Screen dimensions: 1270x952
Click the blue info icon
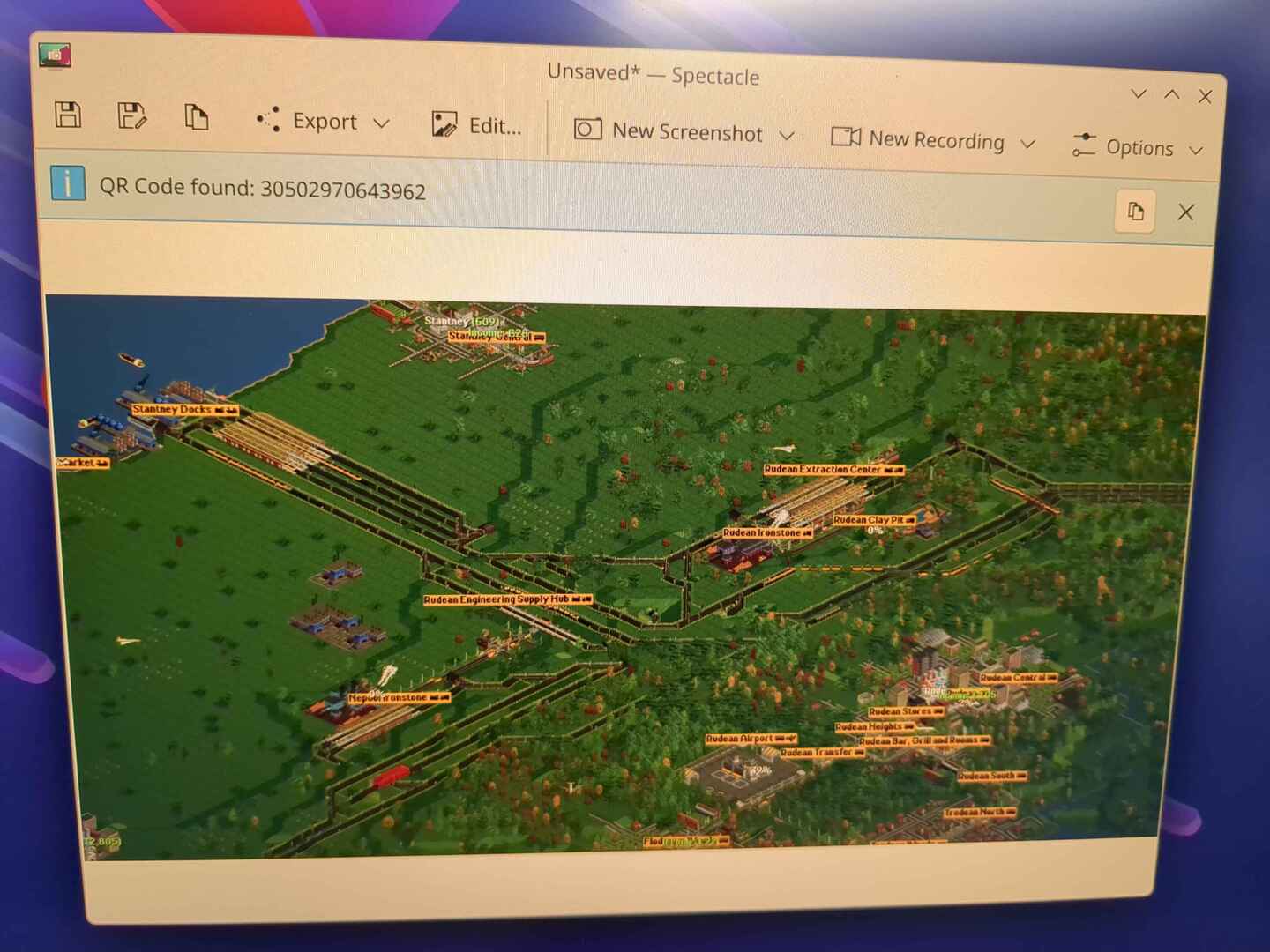click(x=68, y=183)
